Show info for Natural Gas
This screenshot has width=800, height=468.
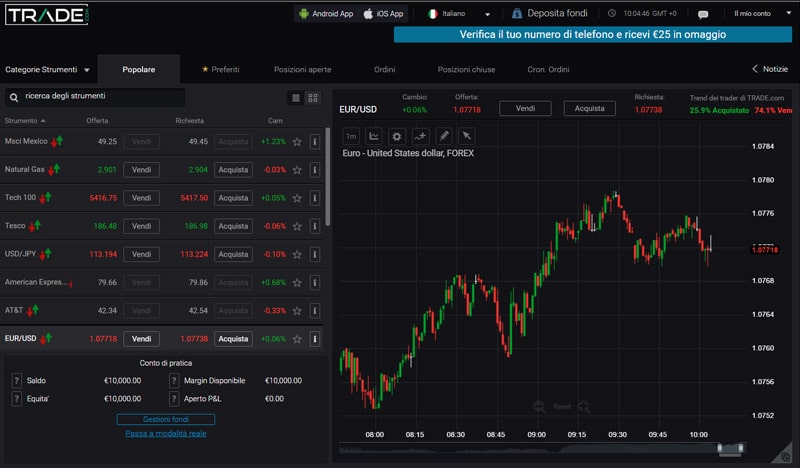click(315, 170)
